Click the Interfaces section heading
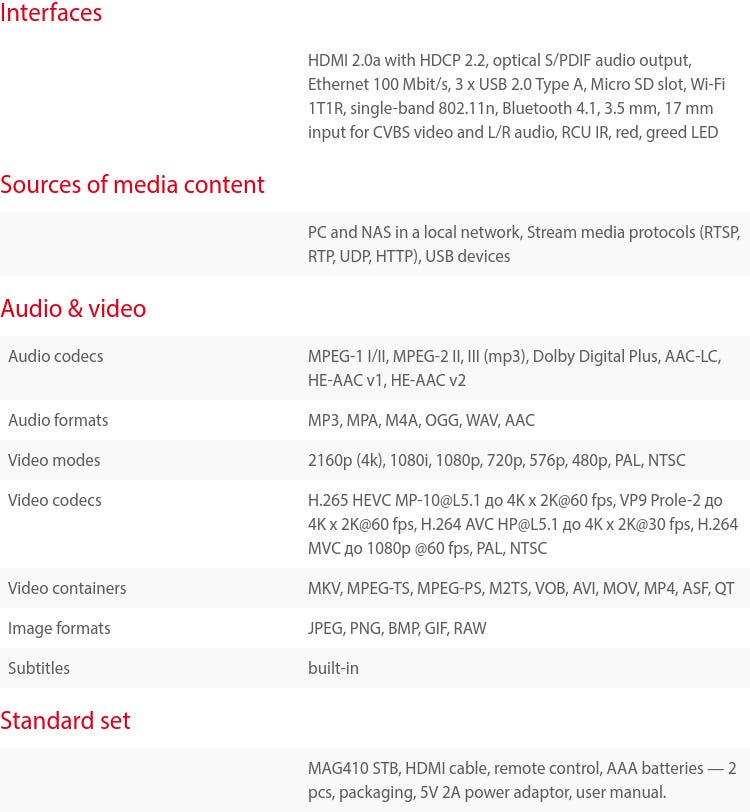Image resolution: width=750 pixels, height=812 pixels. point(51,13)
